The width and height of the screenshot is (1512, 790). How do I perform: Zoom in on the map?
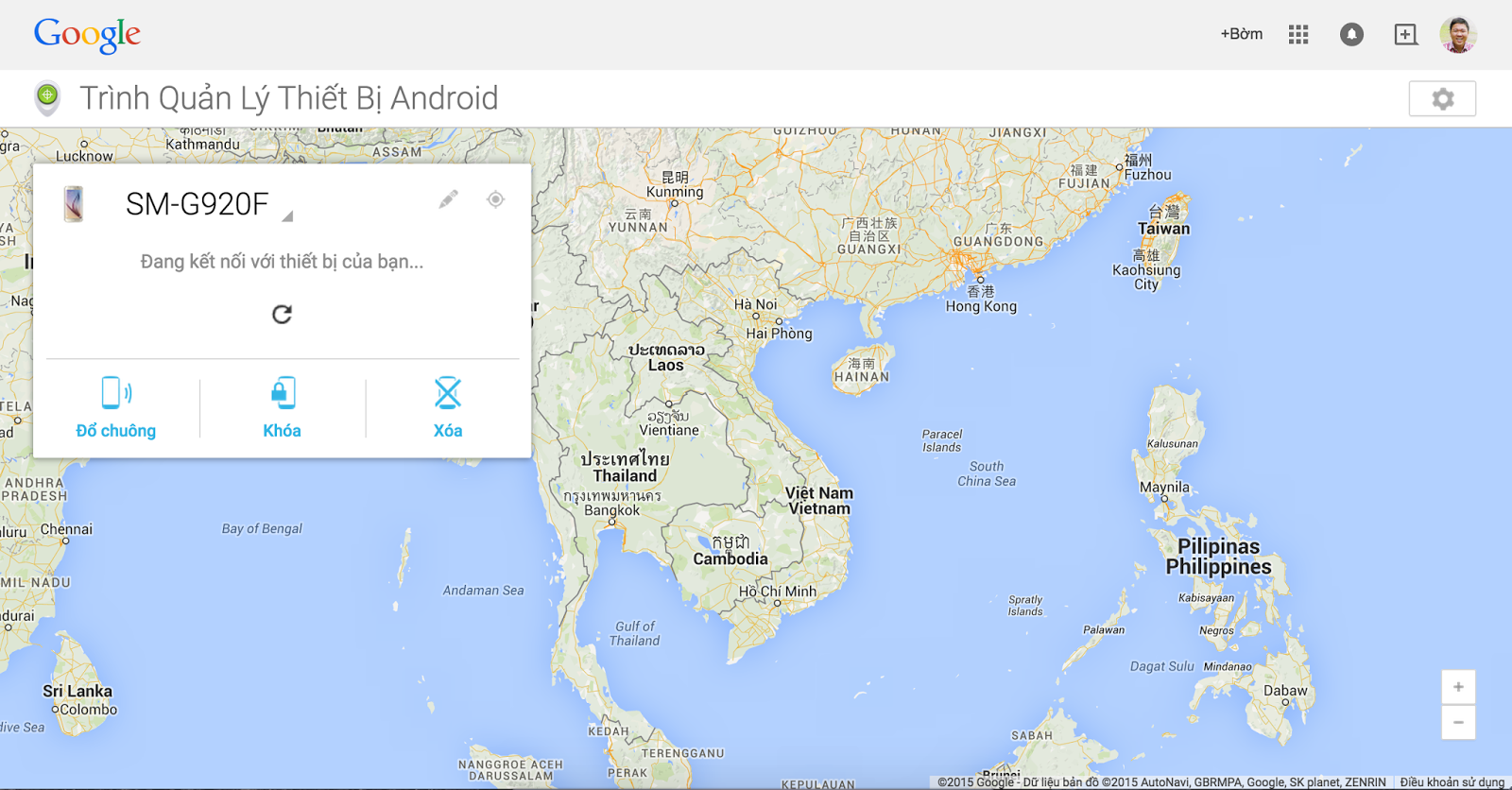tap(1458, 687)
